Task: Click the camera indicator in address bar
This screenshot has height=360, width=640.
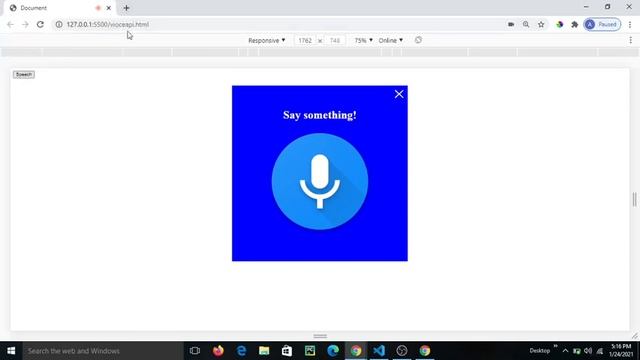Action: 511,24
